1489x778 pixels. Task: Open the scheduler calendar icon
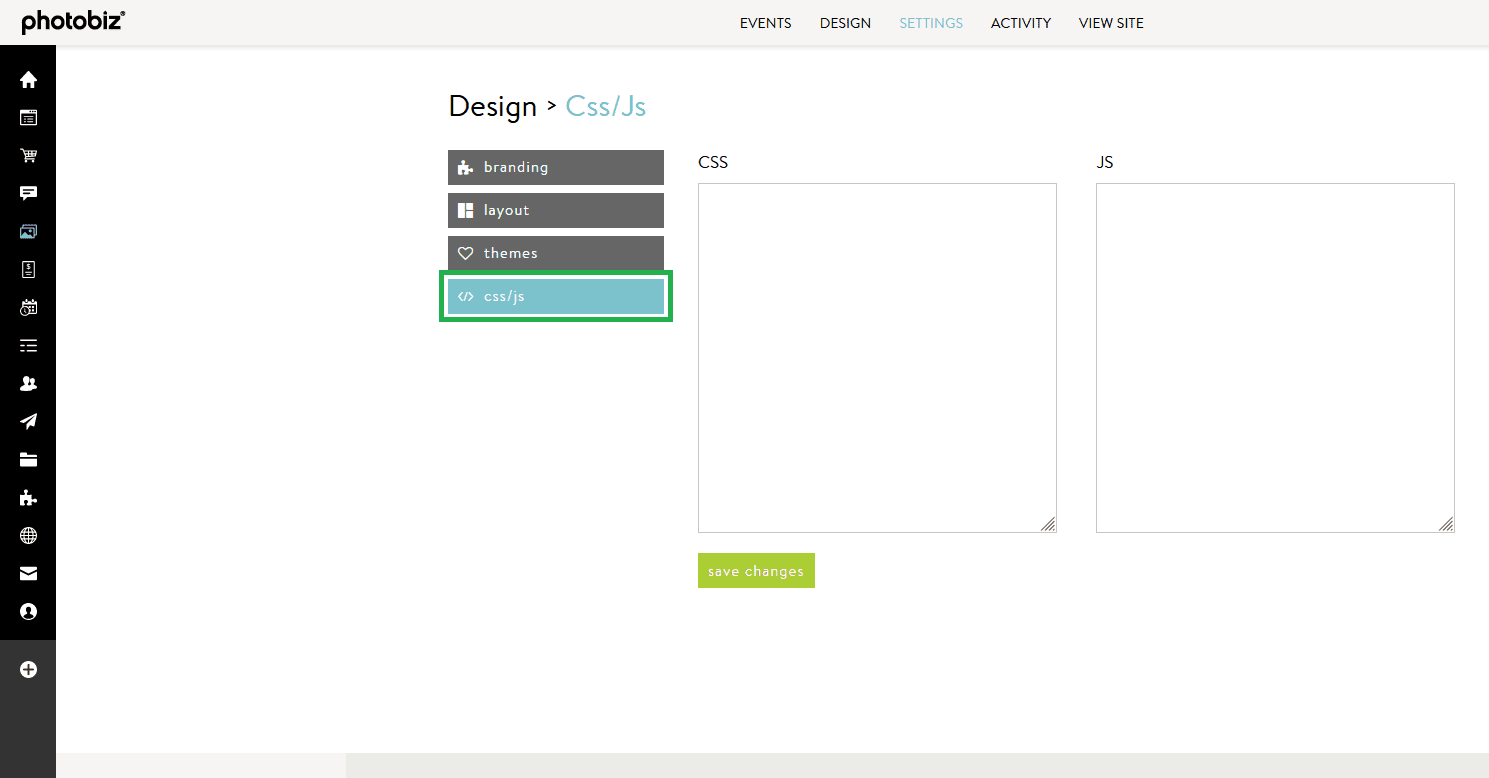pyautogui.click(x=28, y=307)
